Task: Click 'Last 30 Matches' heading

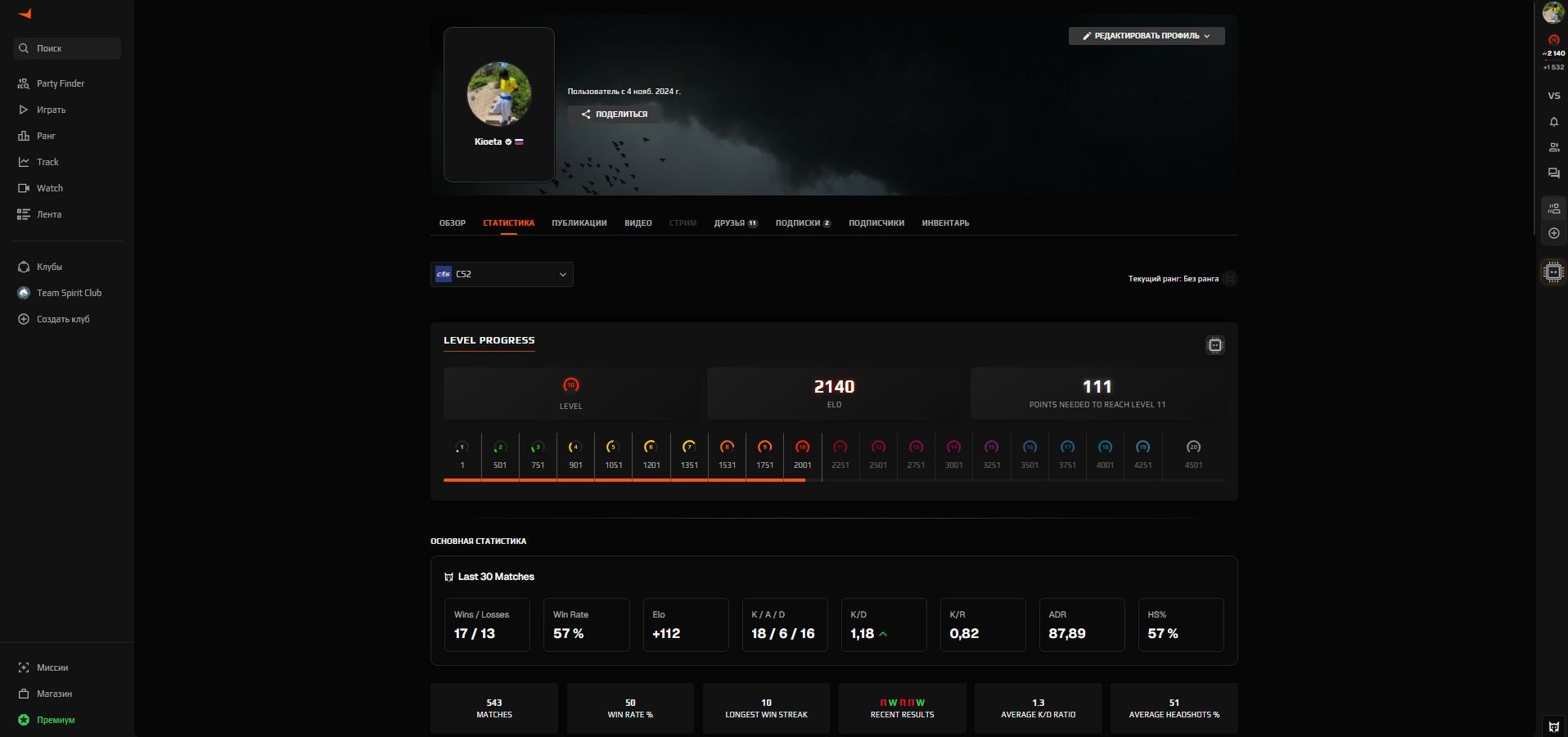Action: pos(496,577)
